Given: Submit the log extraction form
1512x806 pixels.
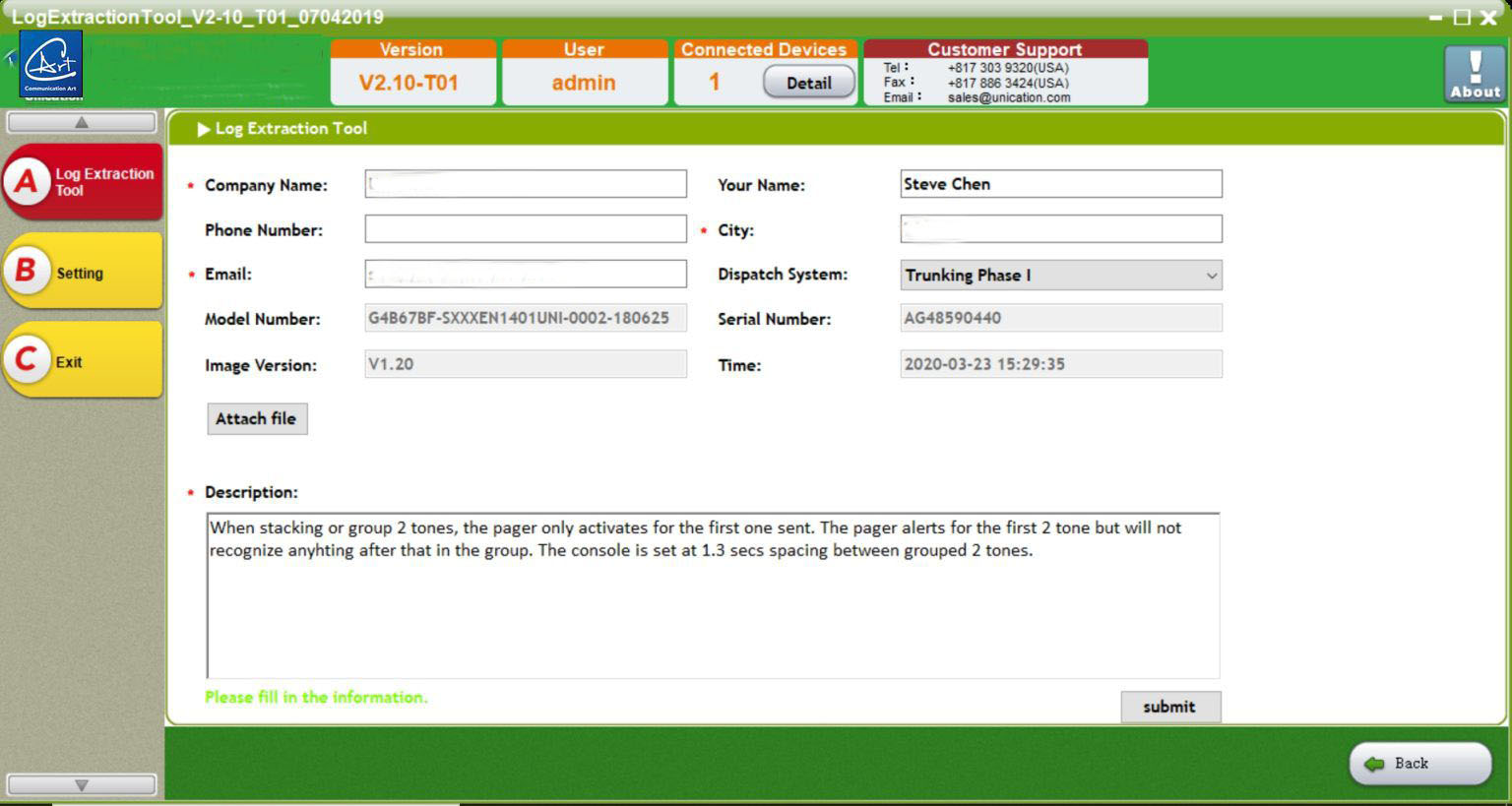Looking at the screenshot, I should coord(1170,707).
